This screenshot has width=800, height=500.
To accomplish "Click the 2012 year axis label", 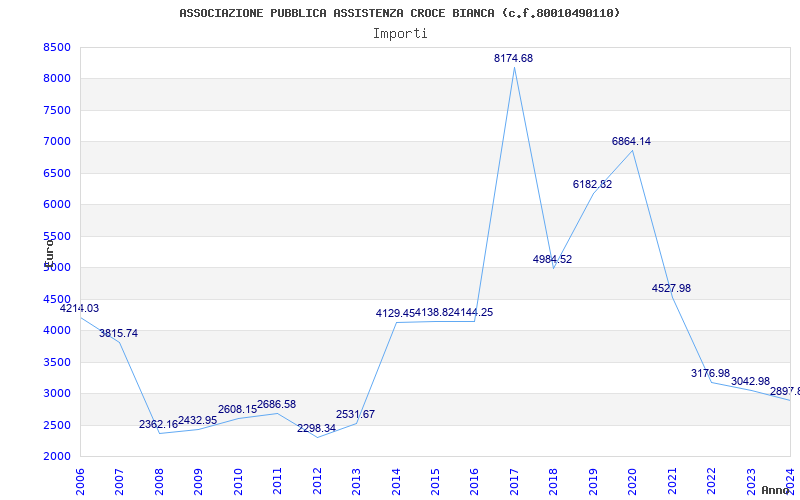I will tap(317, 482).
